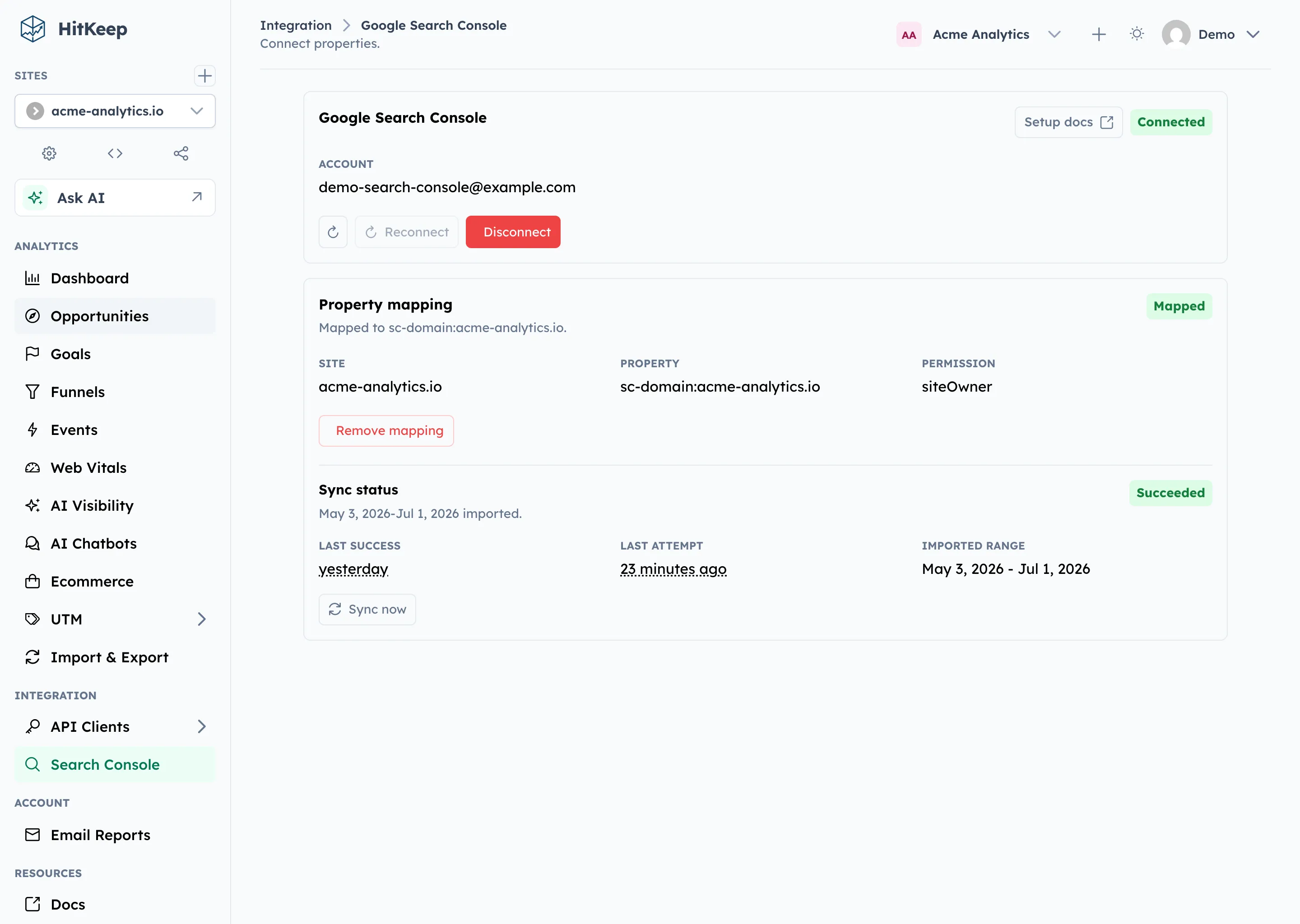This screenshot has width=1300, height=924.
Task: Click the siteOwner permission value
Action: tap(956, 386)
